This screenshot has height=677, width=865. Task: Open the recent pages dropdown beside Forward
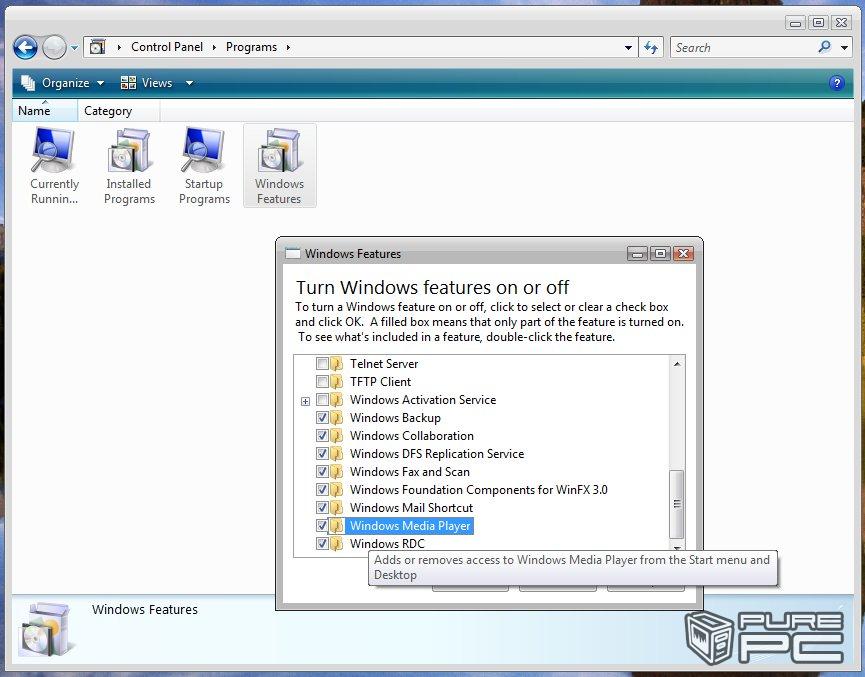[74, 48]
